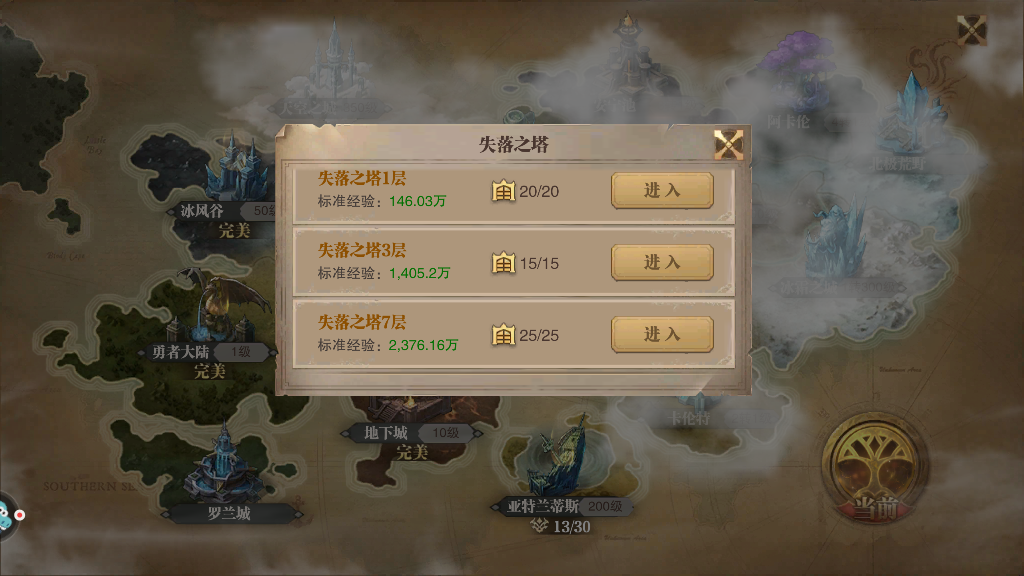
Task: Click the floating assistant icon at bottom-left
Action: click(9, 516)
